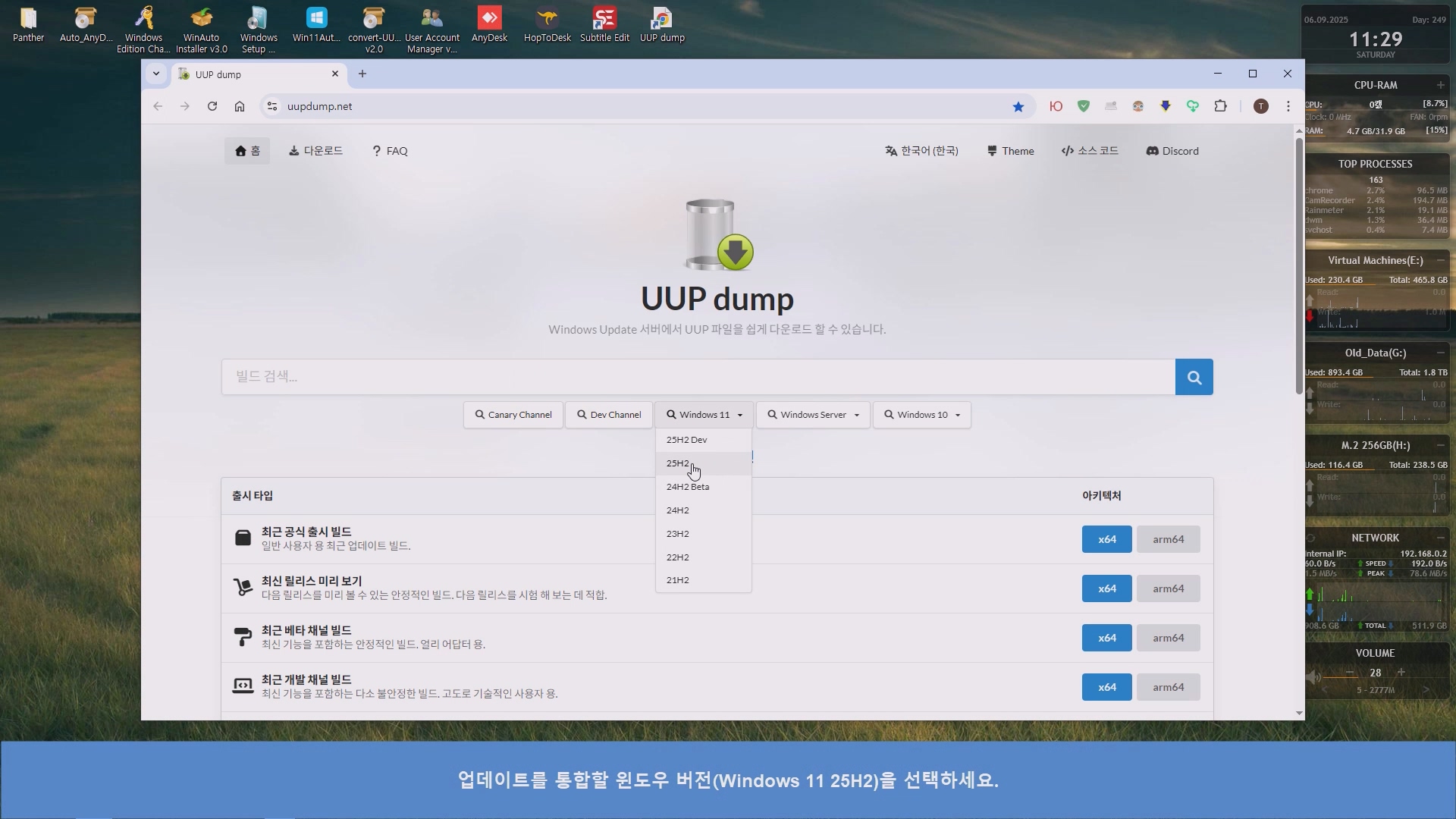Open the FAQ navigation item
Viewport: 1456px width, 819px height.
point(390,151)
